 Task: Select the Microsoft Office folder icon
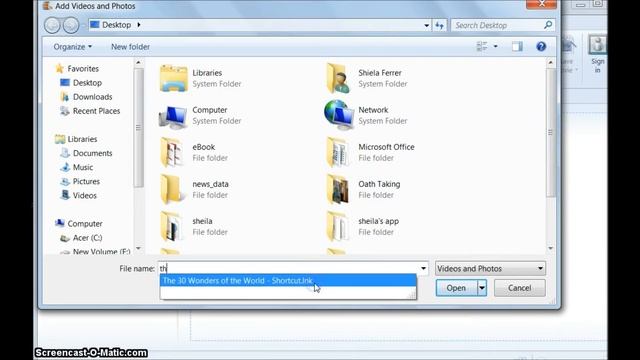tap(338, 152)
